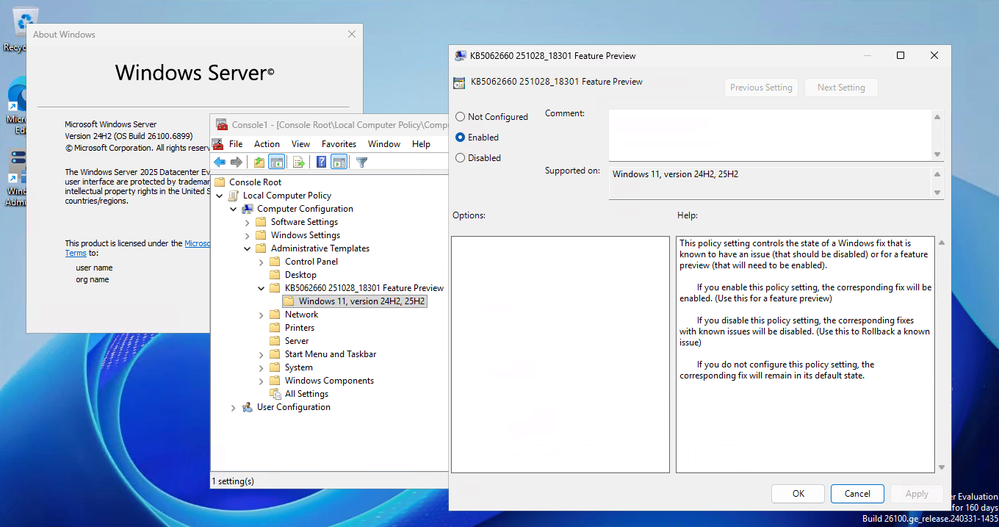Open Help via the blue question mark icon
The height and width of the screenshot is (527, 999).
pos(322,162)
